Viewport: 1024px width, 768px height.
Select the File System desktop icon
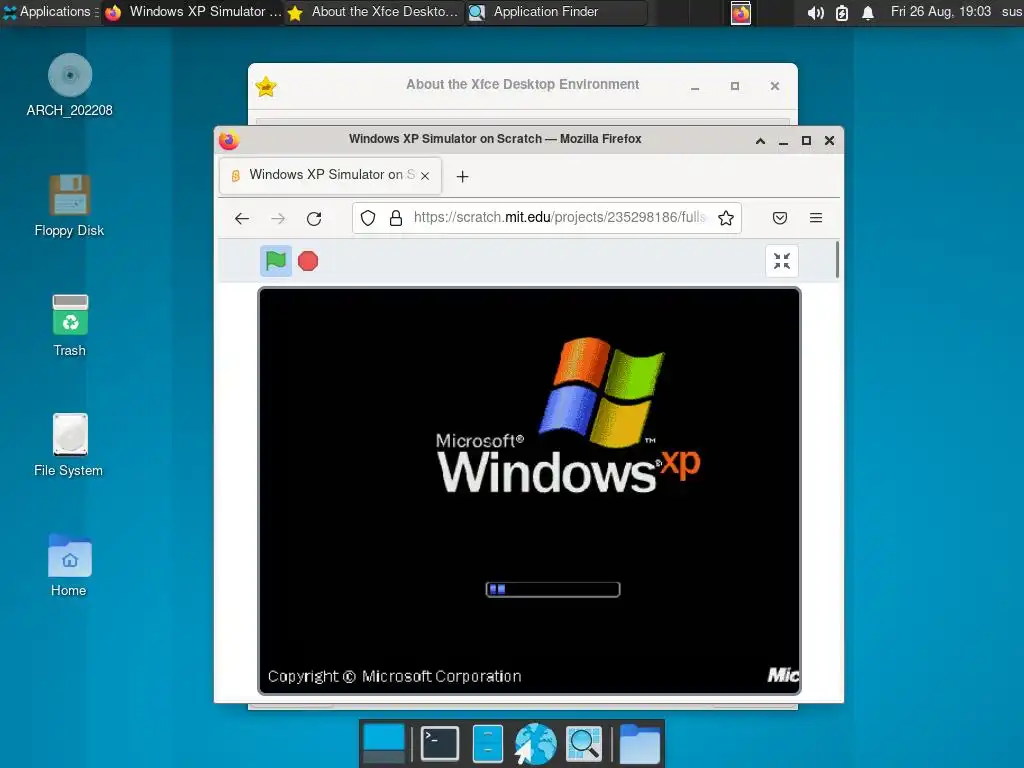coord(69,445)
